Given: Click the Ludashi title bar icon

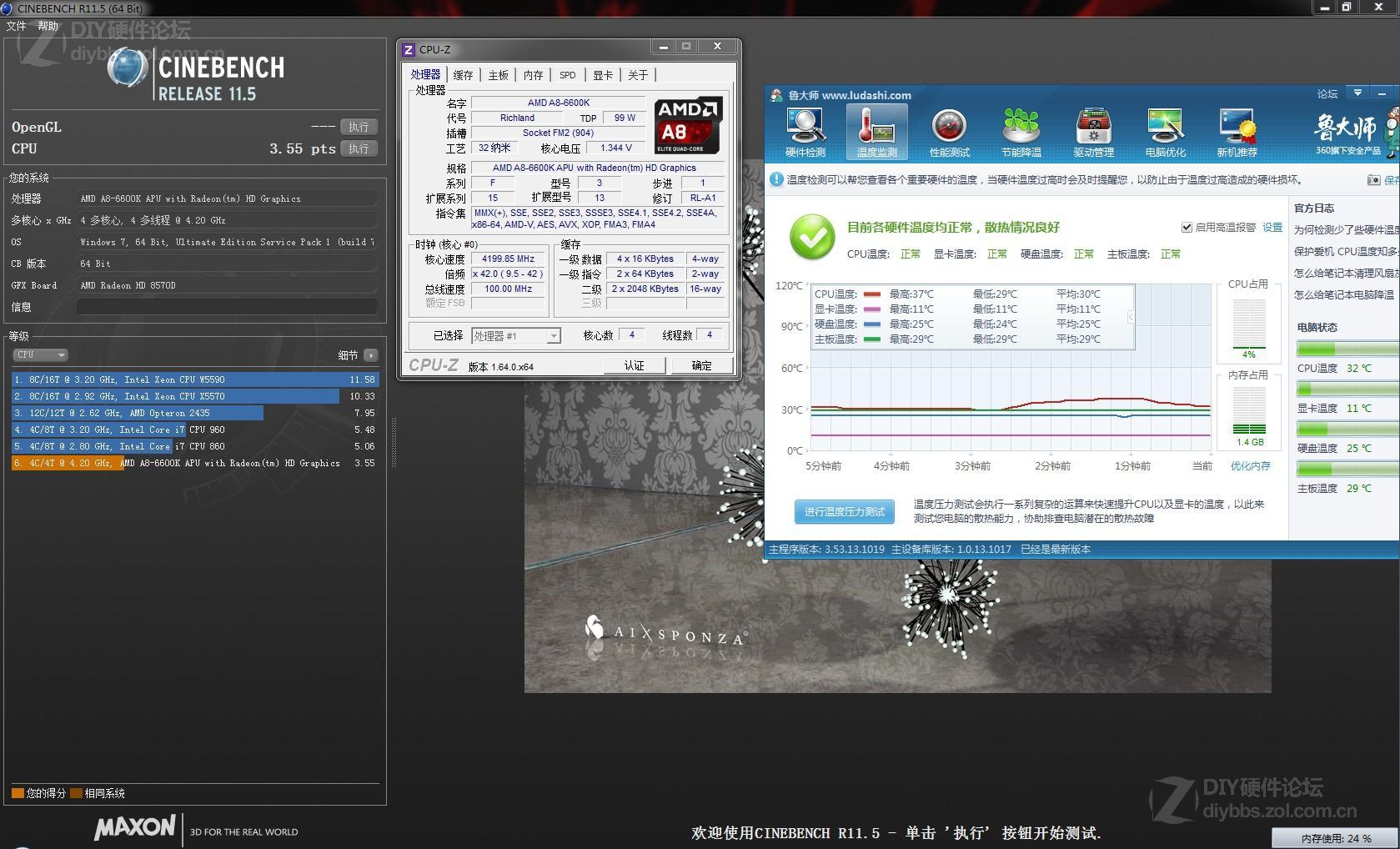Looking at the screenshot, I should point(776,95).
